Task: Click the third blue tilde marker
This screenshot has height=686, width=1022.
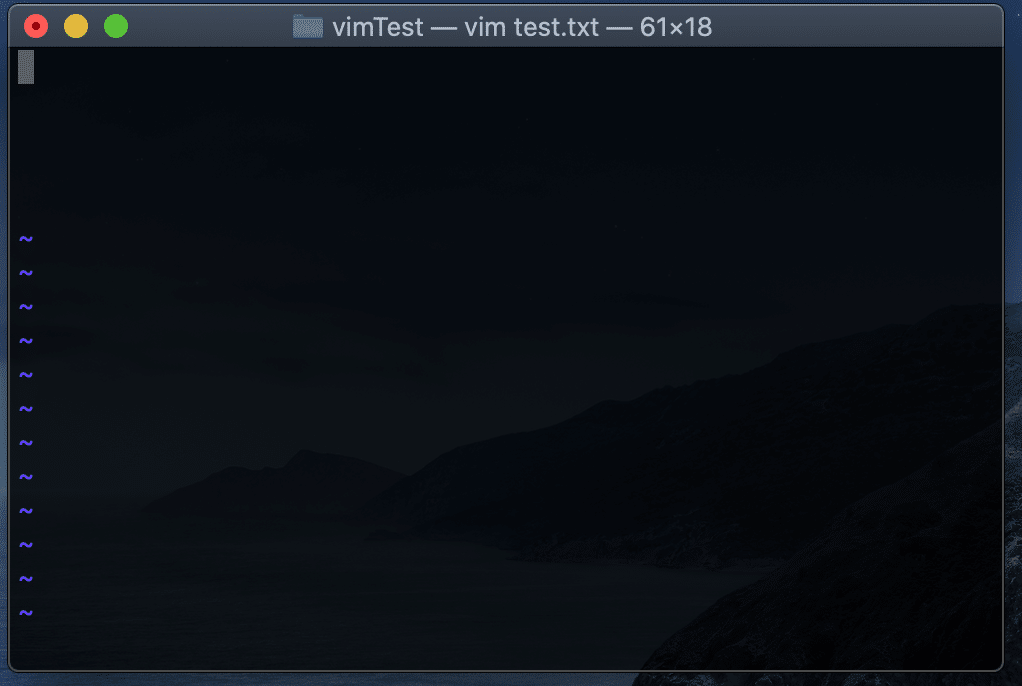Action: (x=26, y=306)
